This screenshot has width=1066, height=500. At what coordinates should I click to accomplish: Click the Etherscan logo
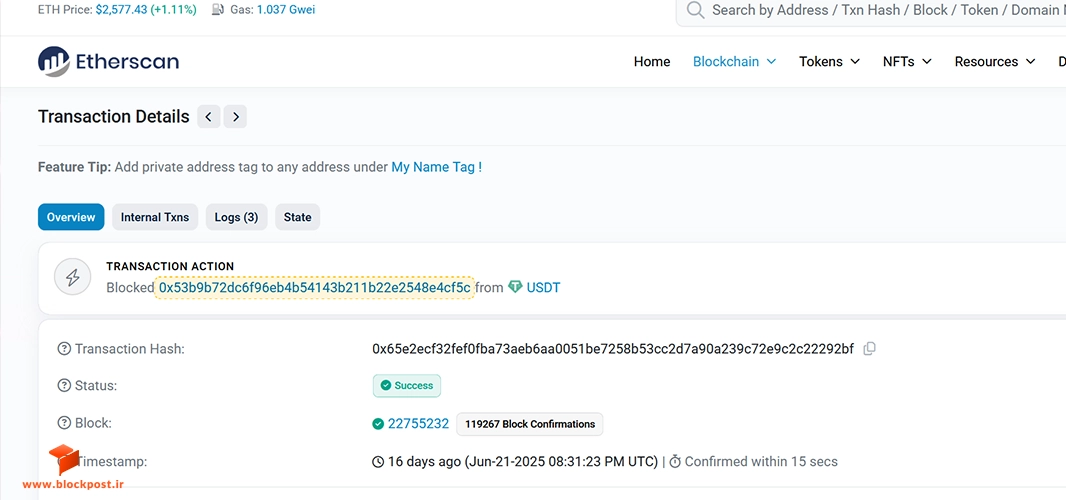[x=109, y=61]
